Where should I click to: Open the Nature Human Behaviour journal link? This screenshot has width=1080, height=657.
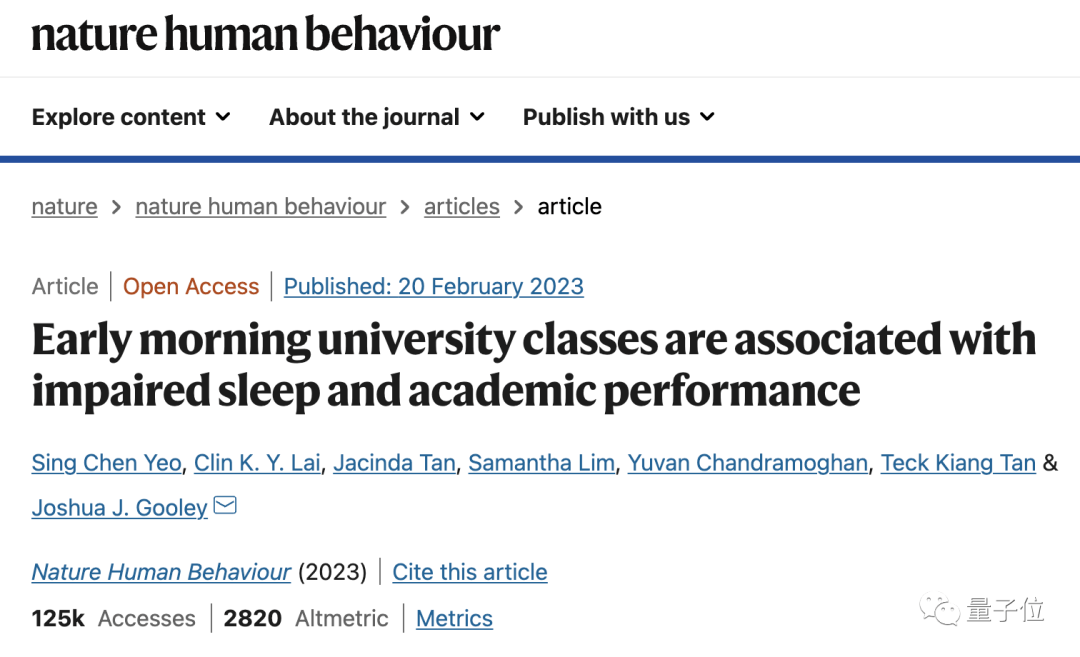[161, 572]
